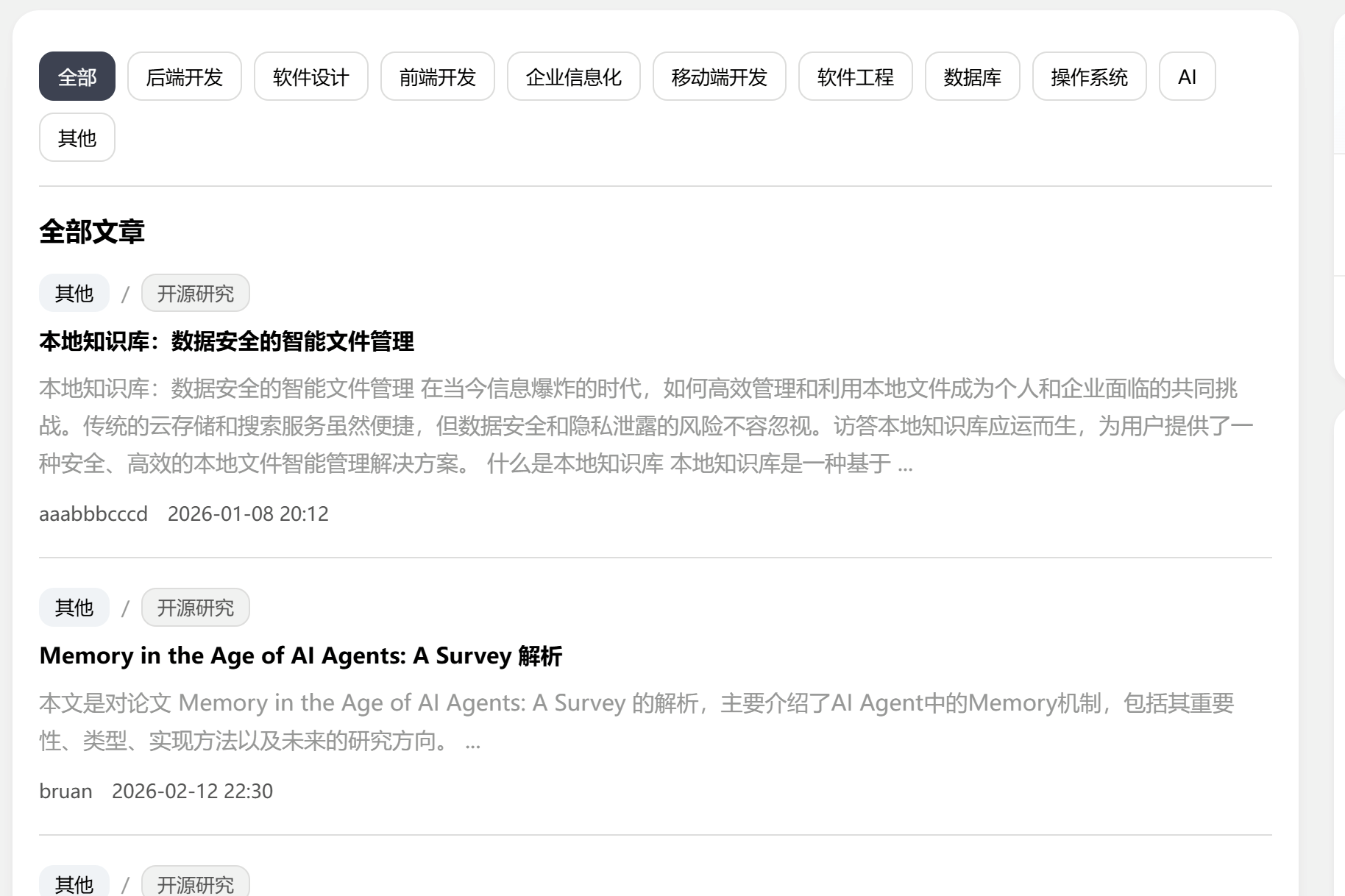Filter articles by 后端开发
Viewport: 1345px width, 896px height.
pos(185,77)
